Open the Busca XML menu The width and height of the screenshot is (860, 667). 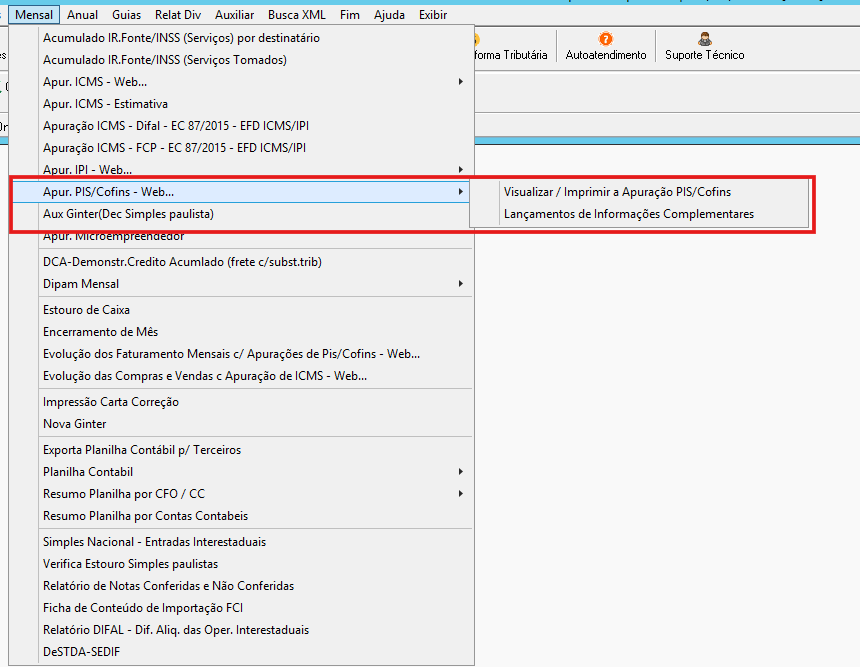[x=297, y=15]
